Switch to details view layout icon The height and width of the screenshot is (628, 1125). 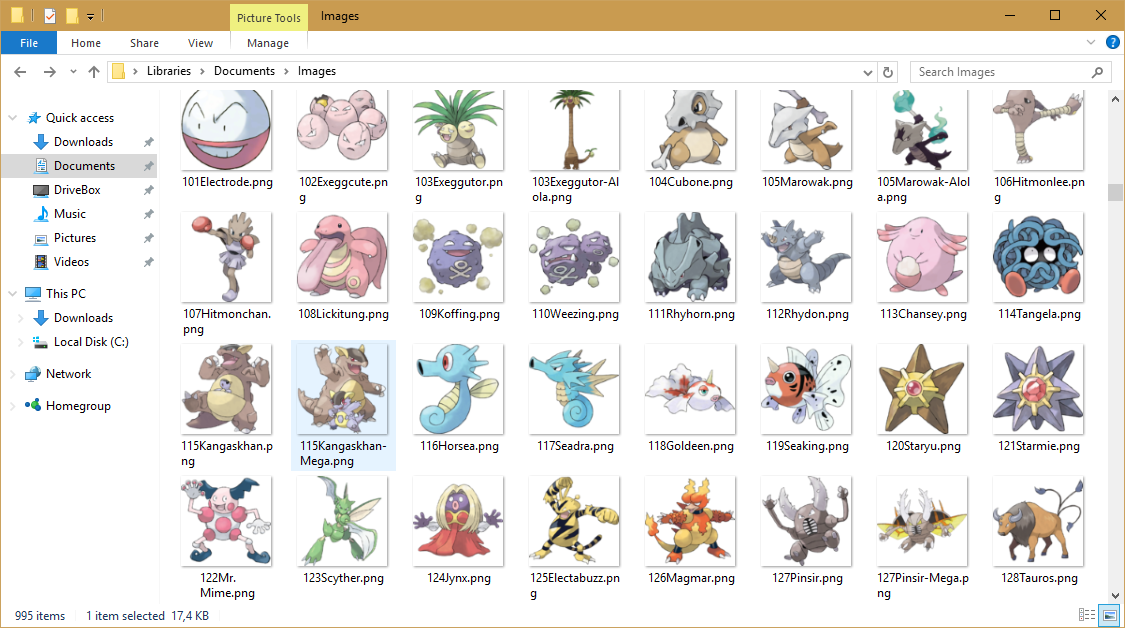click(1087, 615)
